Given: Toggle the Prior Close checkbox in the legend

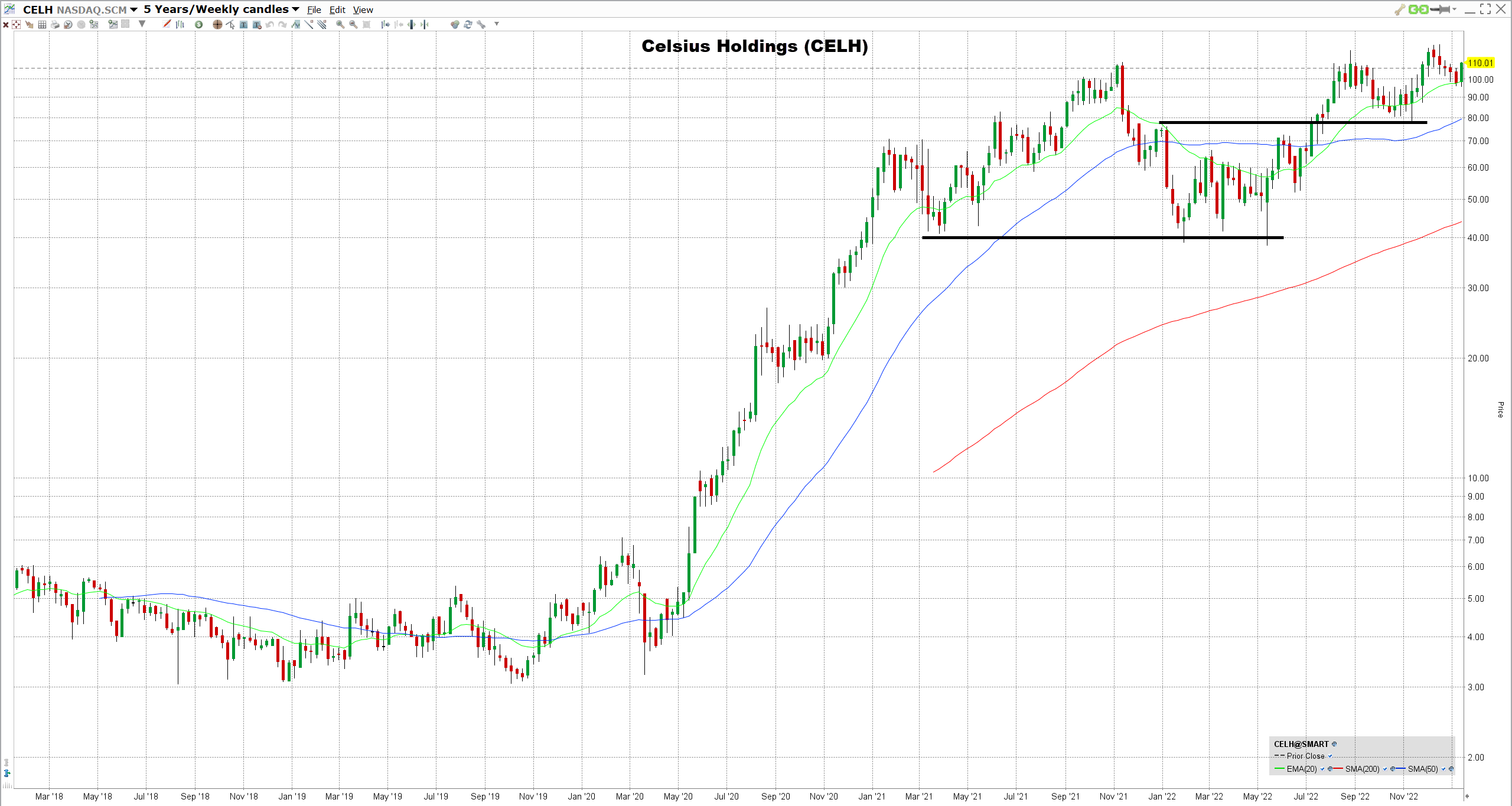Looking at the screenshot, I should (x=1330, y=756).
